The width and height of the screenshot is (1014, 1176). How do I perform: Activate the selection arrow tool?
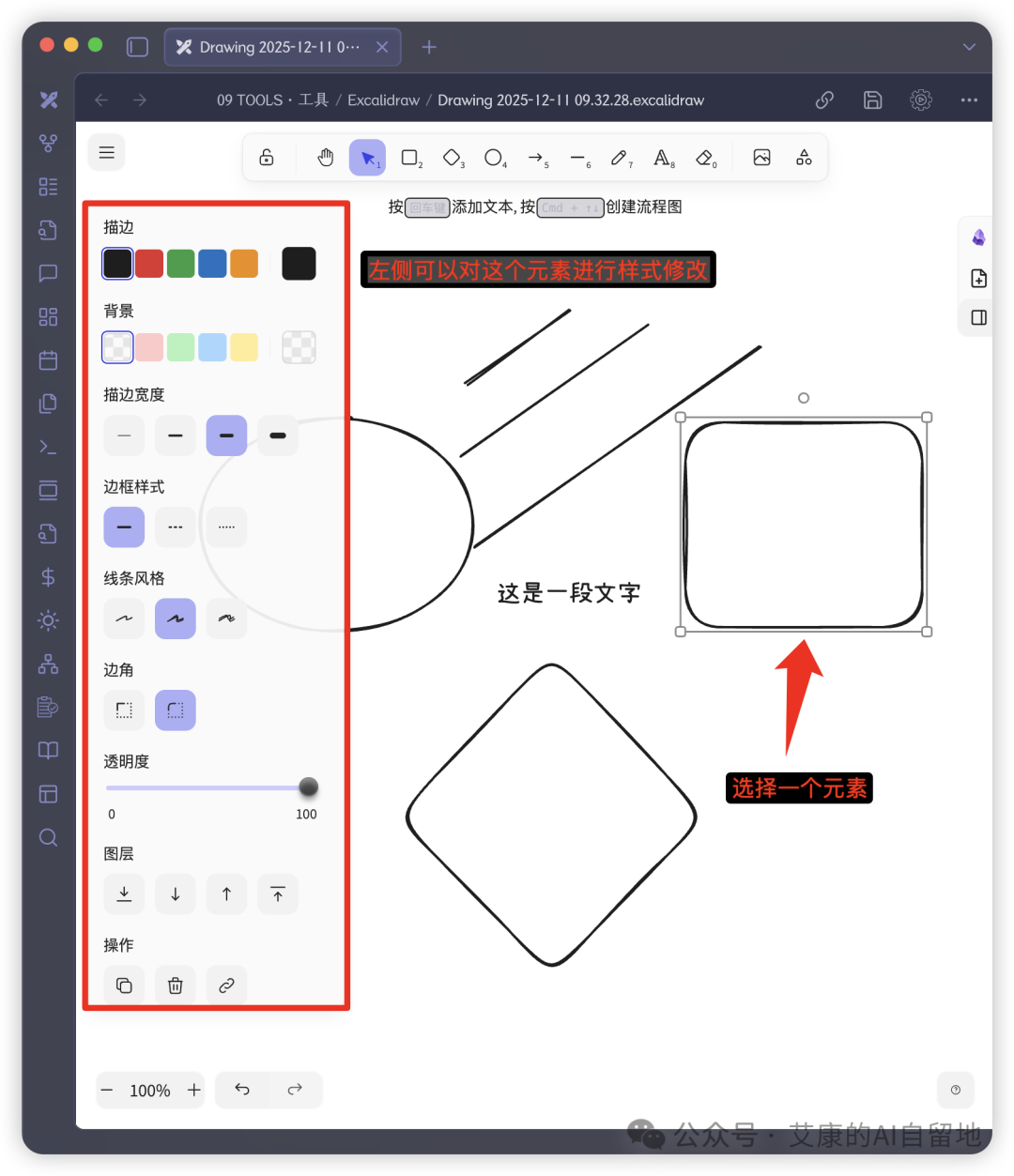click(x=368, y=158)
